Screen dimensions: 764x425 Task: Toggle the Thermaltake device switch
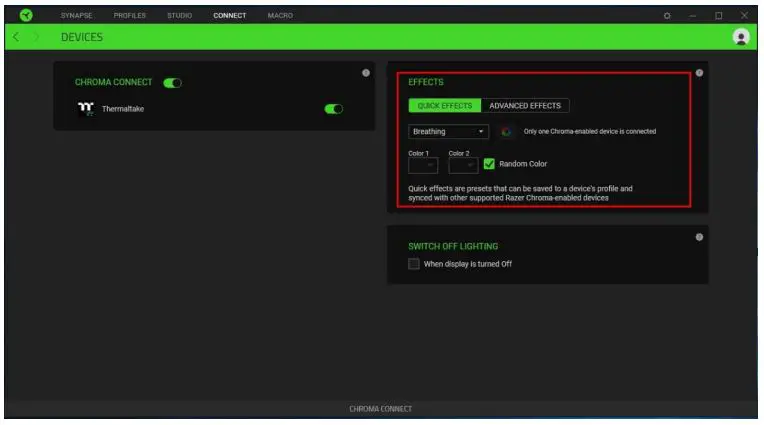[334, 109]
